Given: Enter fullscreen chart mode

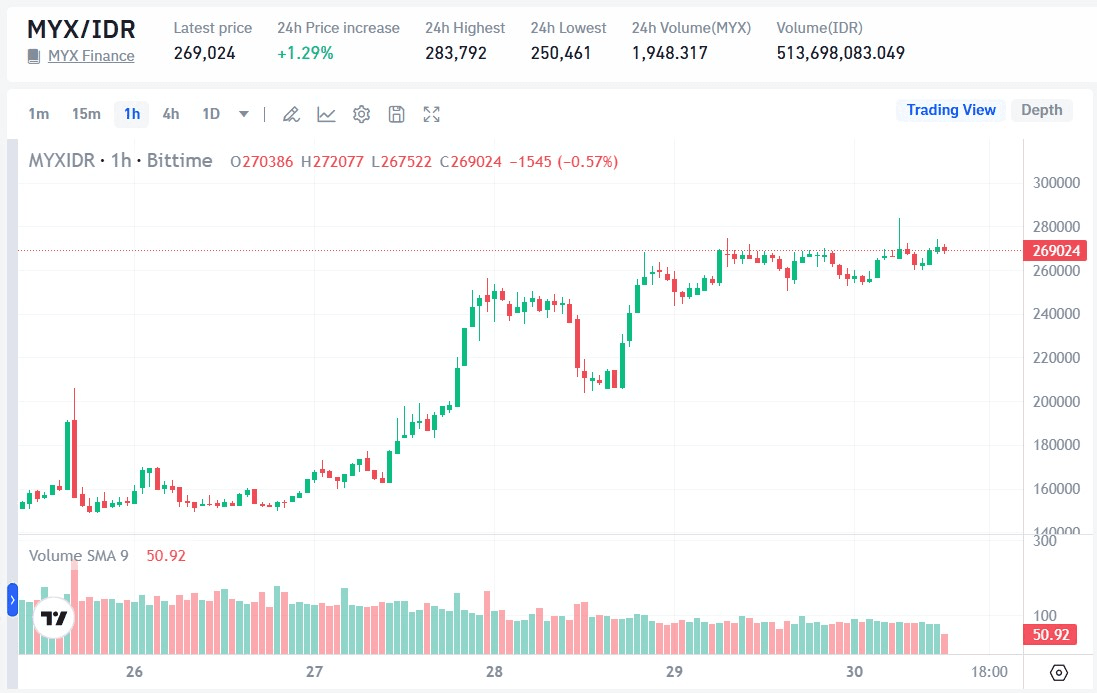Looking at the screenshot, I should coord(431,114).
